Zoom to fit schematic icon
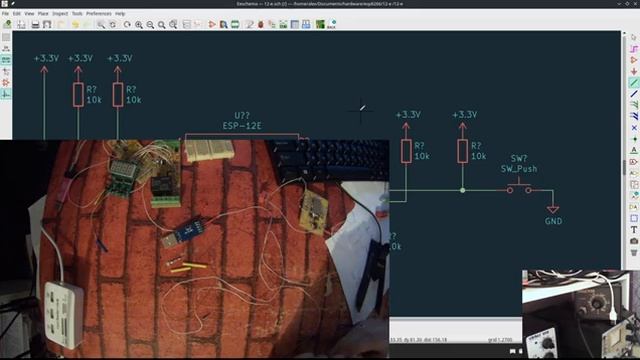The image size is (640, 360). tap(162, 24)
